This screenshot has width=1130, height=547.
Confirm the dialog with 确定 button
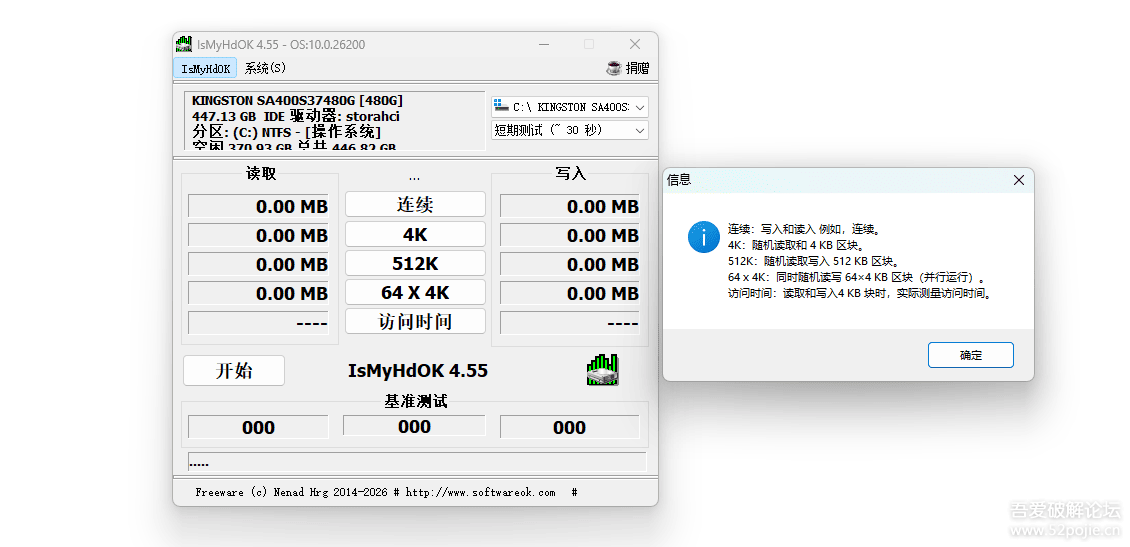[x=971, y=355]
